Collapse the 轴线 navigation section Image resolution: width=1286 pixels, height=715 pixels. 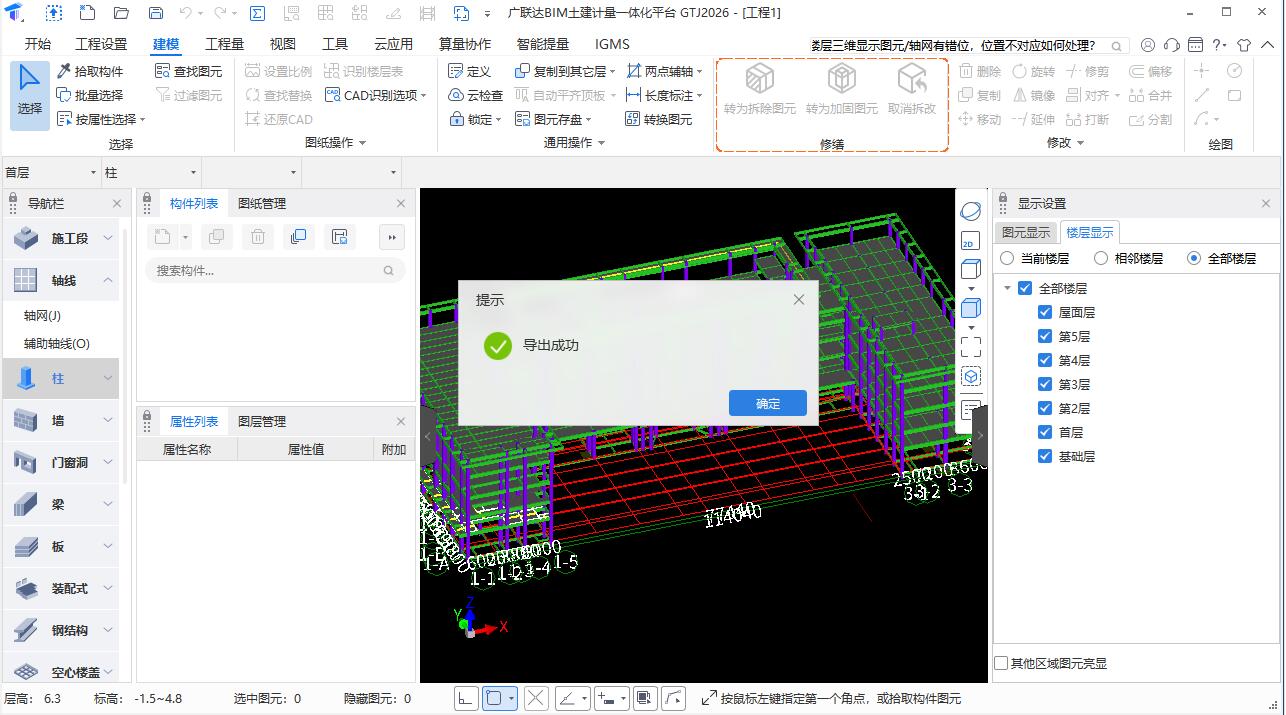(x=108, y=280)
